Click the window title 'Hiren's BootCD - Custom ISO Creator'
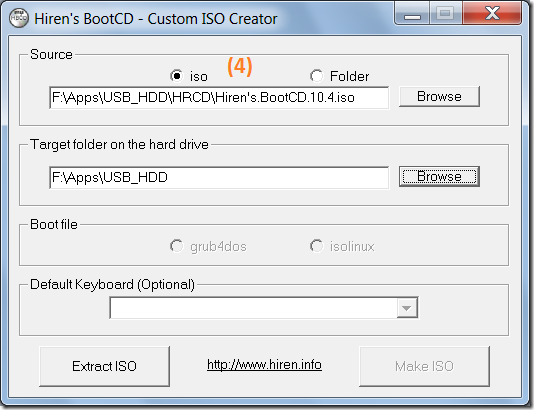This screenshot has width=534, height=410. (x=156, y=19)
